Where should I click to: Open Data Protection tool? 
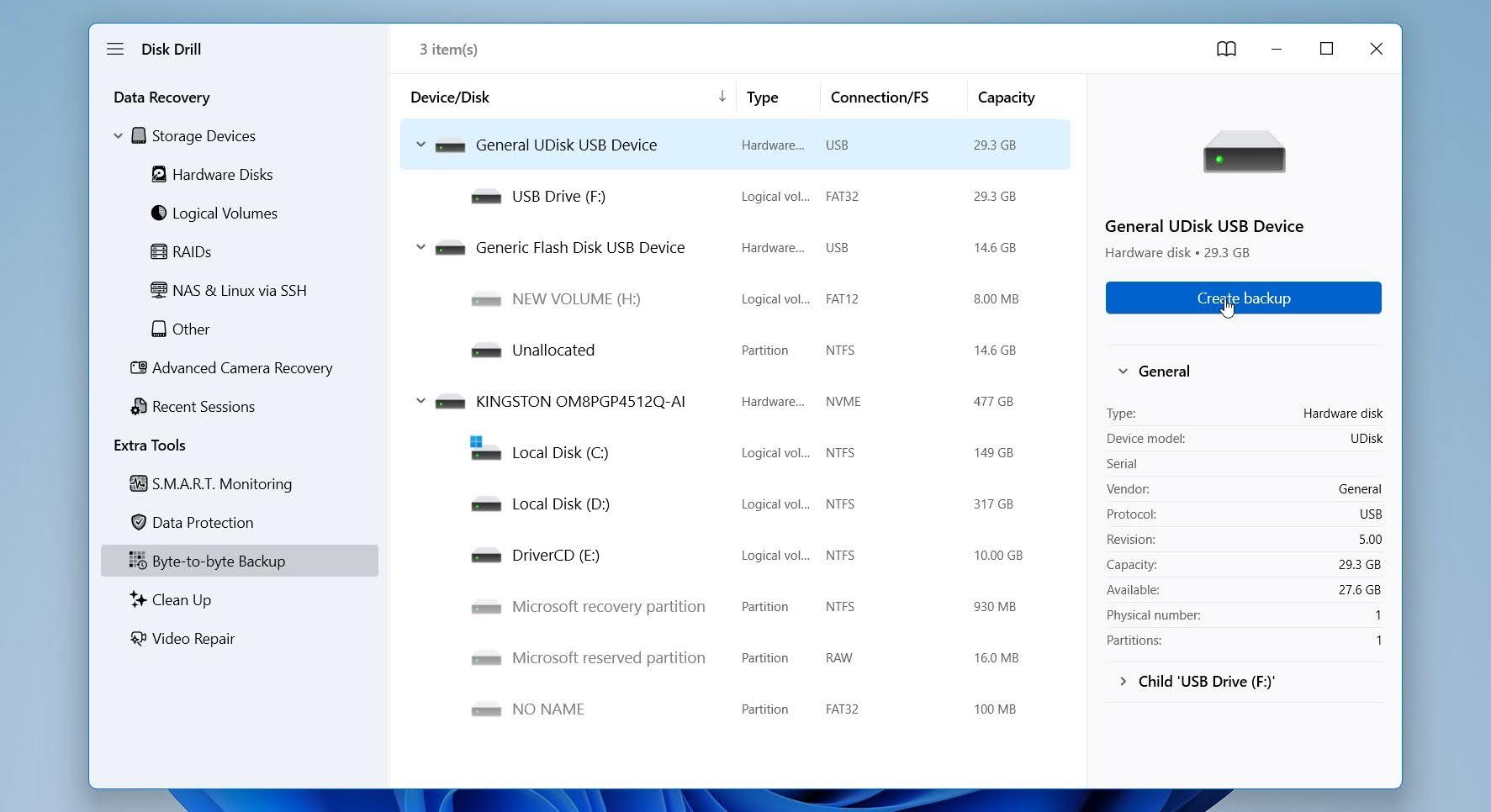(203, 522)
